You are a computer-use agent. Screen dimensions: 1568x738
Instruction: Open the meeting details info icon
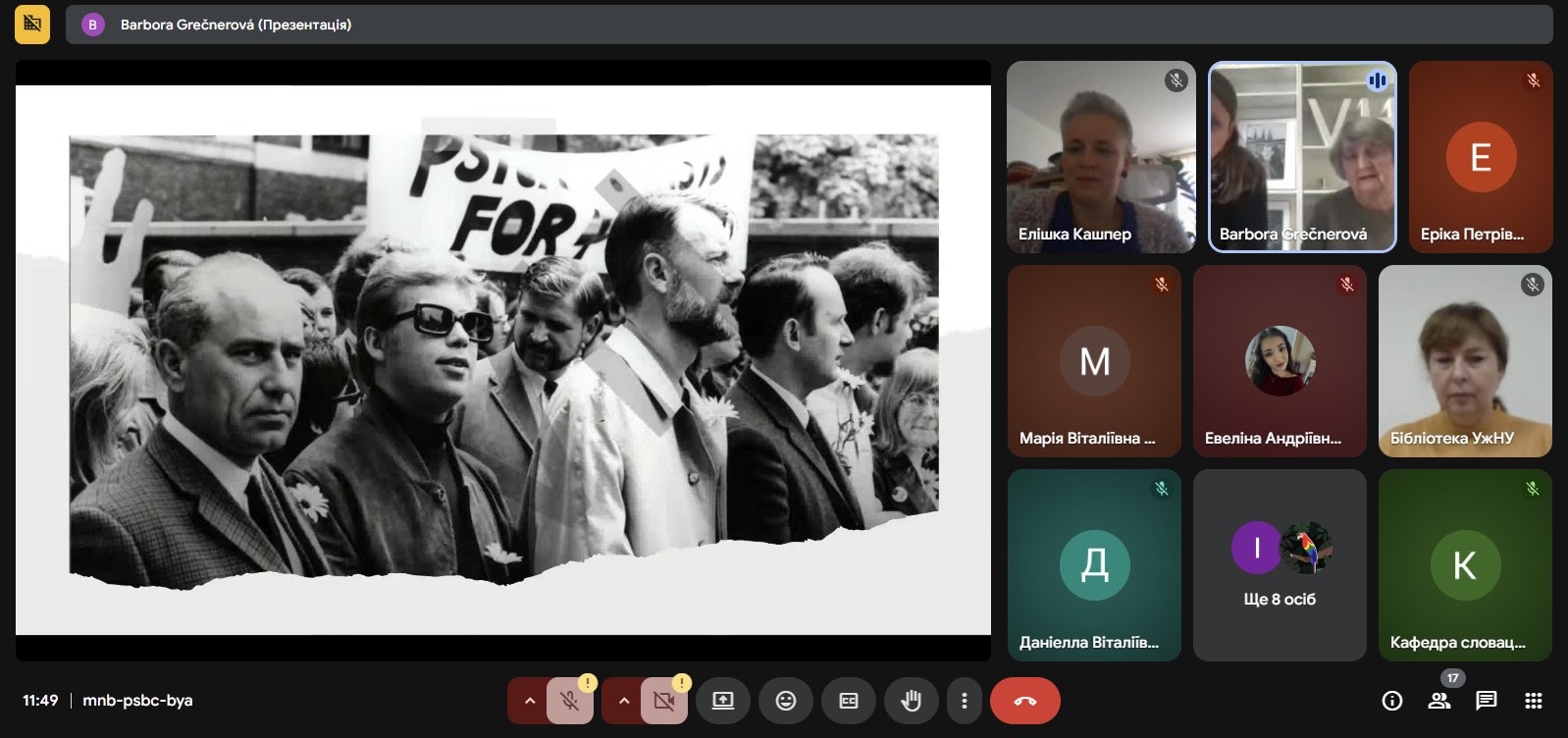tap(1391, 701)
